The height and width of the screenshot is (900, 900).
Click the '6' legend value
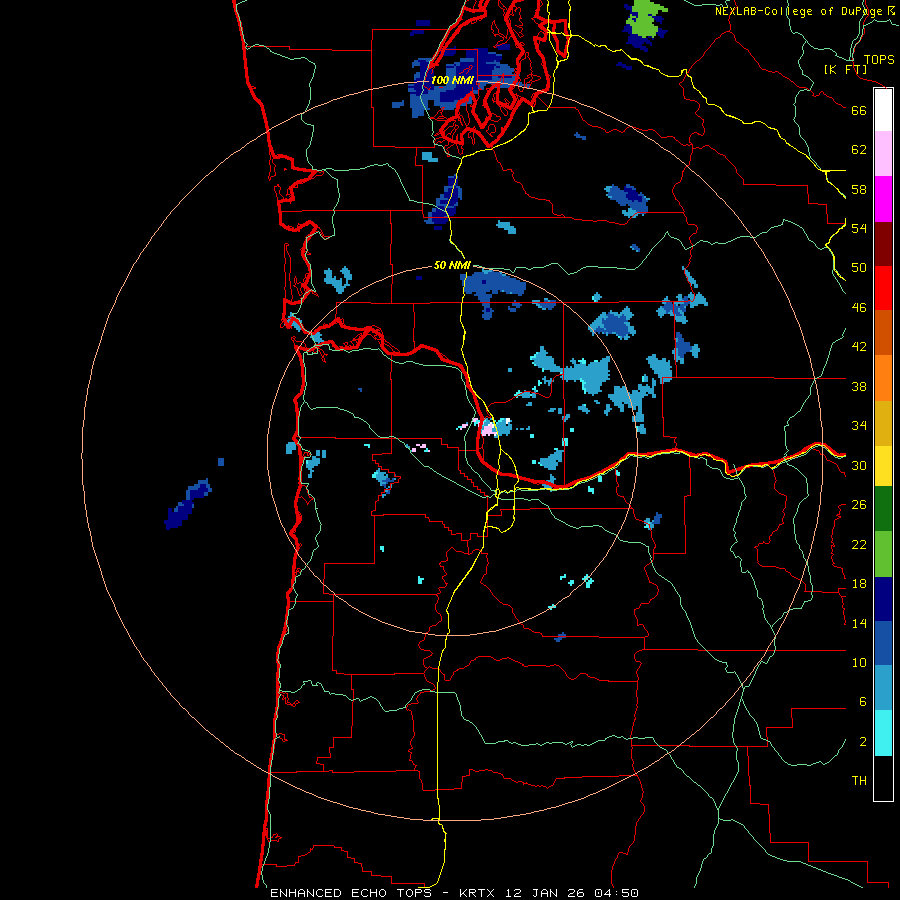(x=863, y=702)
